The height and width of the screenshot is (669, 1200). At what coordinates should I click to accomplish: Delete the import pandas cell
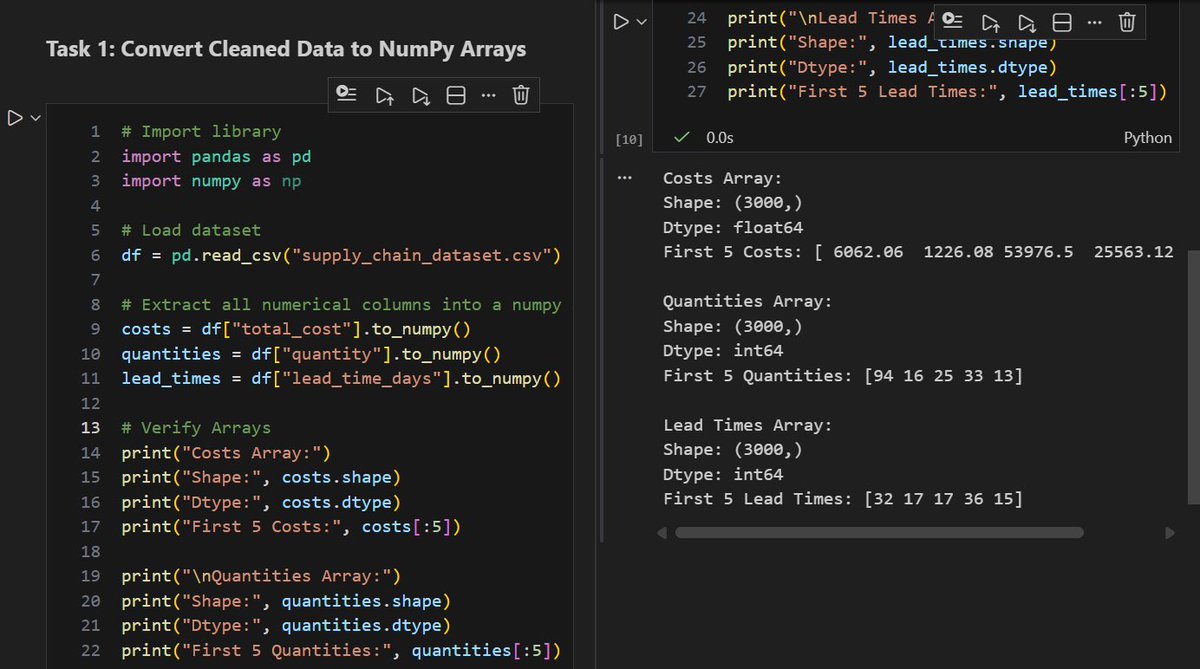[521, 95]
